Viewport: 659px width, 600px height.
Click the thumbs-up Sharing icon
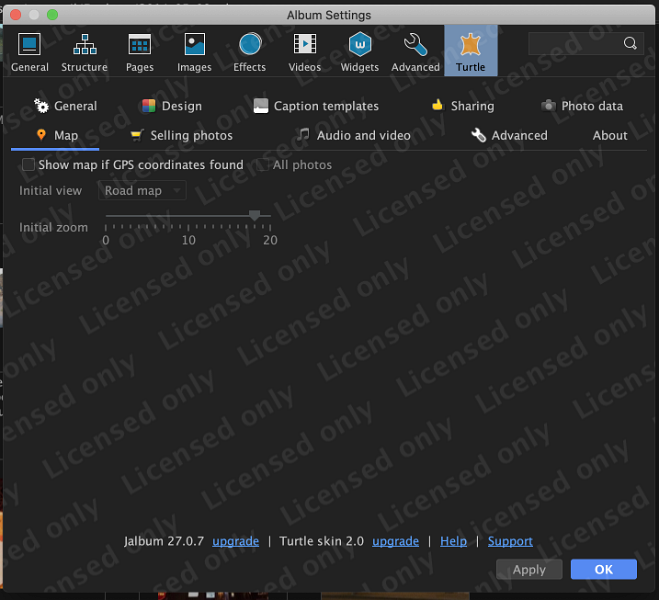coord(438,105)
